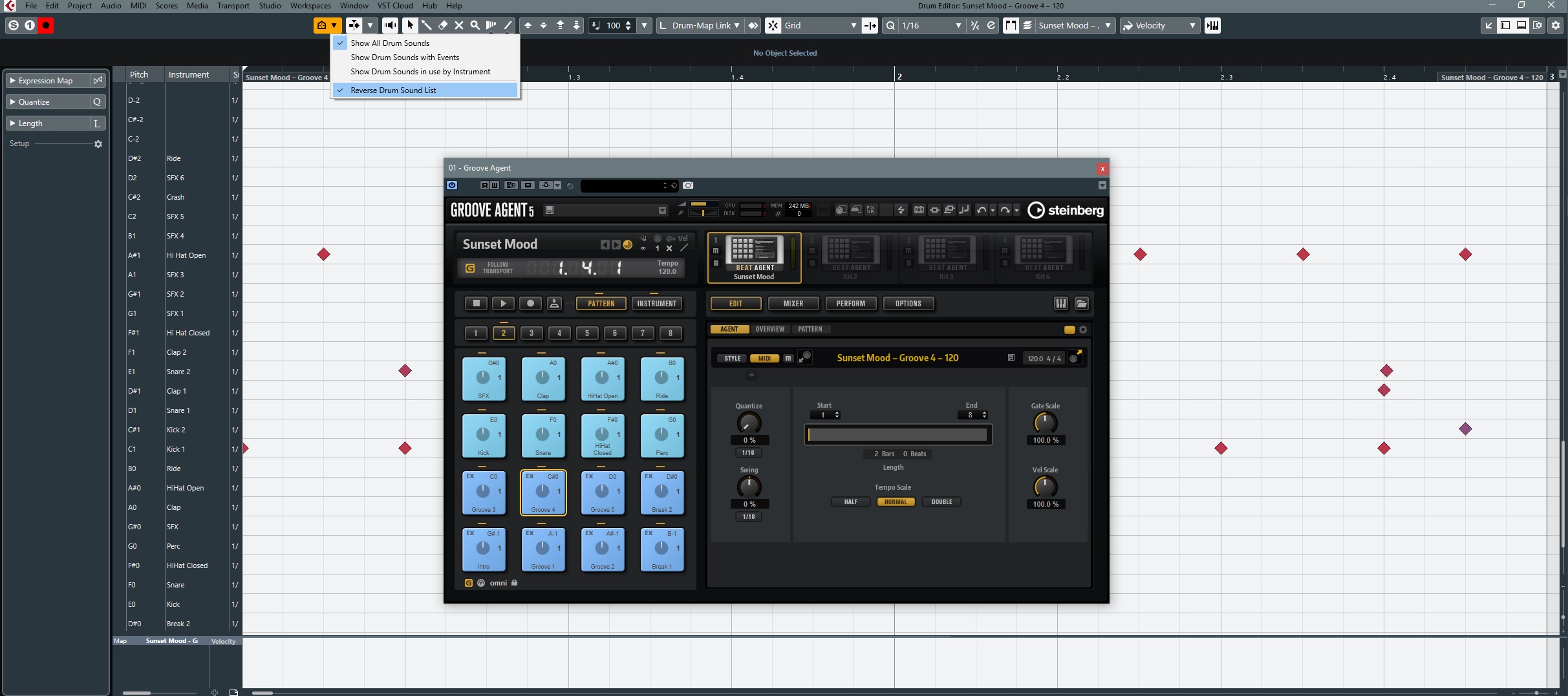This screenshot has width=1568, height=696.
Task: Toggle Read automation R button in Groove Agent
Action: tap(484, 185)
